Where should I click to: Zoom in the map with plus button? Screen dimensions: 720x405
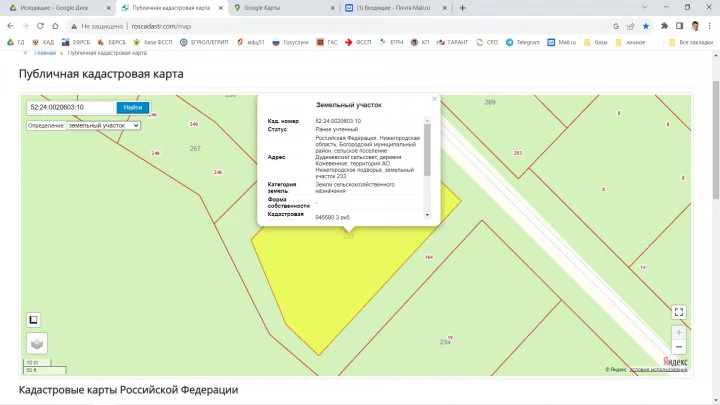pyautogui.click(x=679, y=332)
